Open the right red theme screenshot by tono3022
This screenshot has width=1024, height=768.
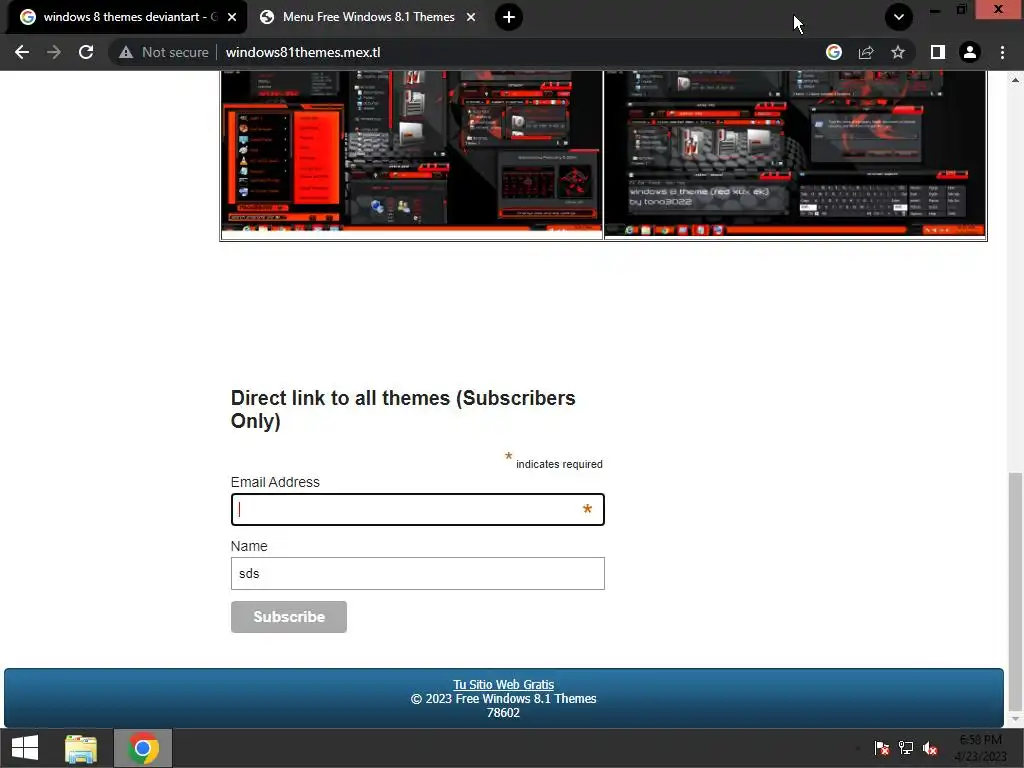coord(795,155)
